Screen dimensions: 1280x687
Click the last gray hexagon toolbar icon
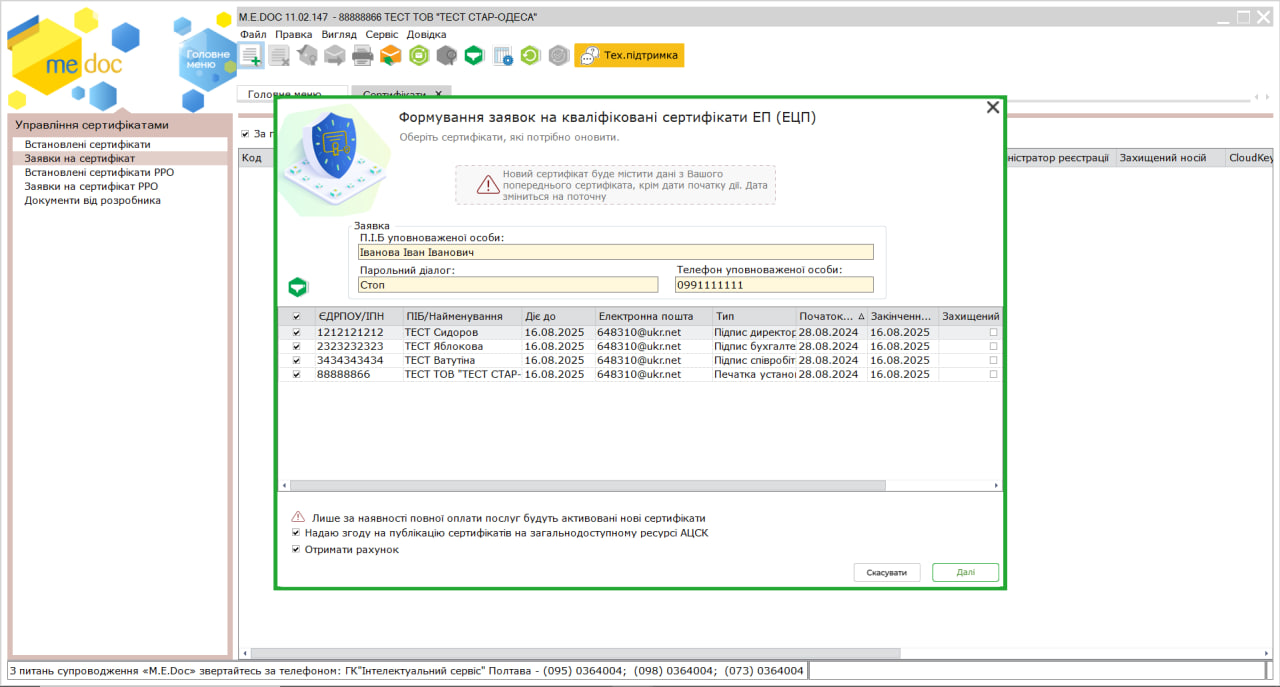pyautogui.click(x=559, y=56)
